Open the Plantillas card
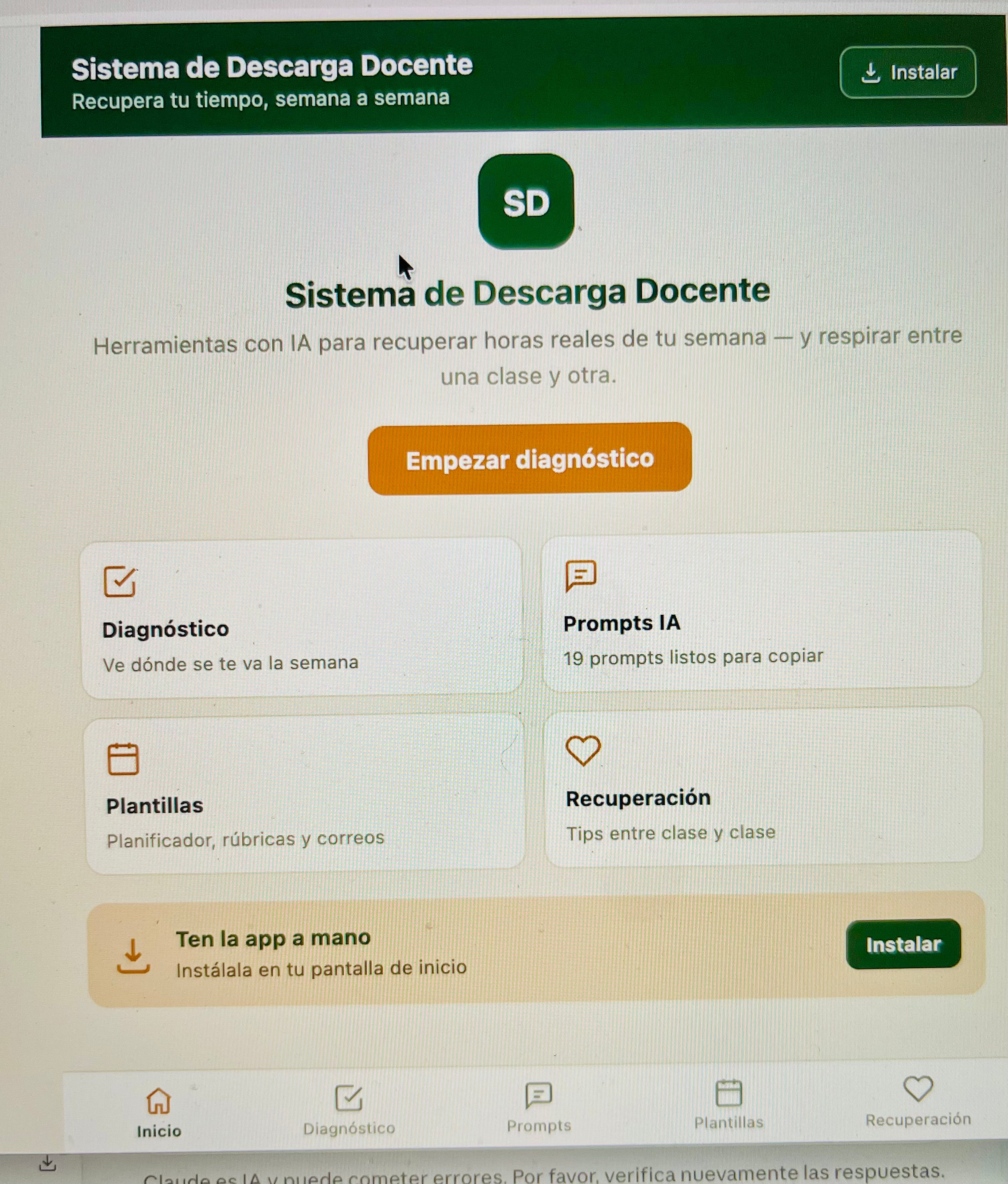The image size is (1008, 1184). pyautogui.click(x=305, y=793)
